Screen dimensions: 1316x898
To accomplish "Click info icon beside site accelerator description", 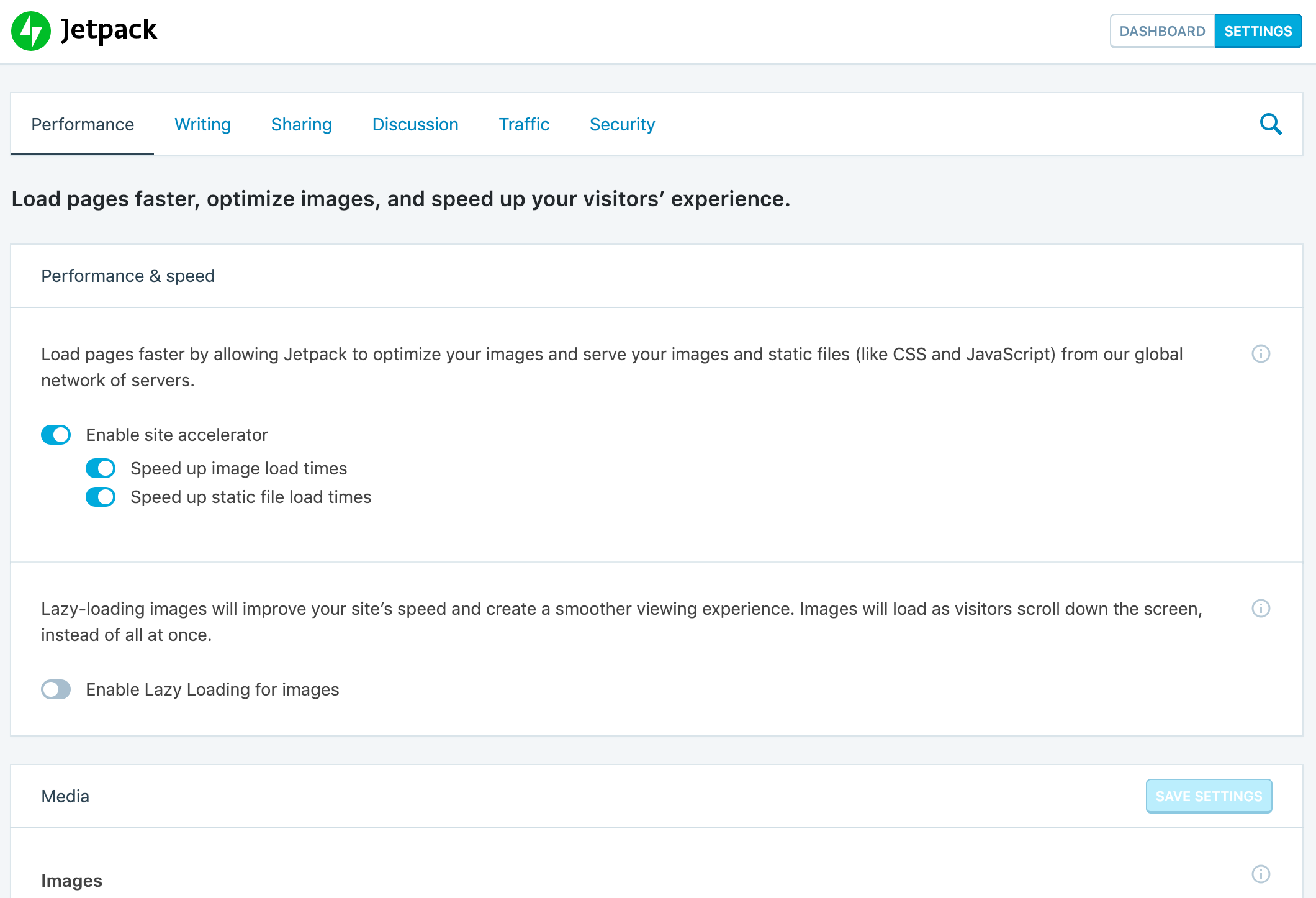I will tap(1261, 354).
